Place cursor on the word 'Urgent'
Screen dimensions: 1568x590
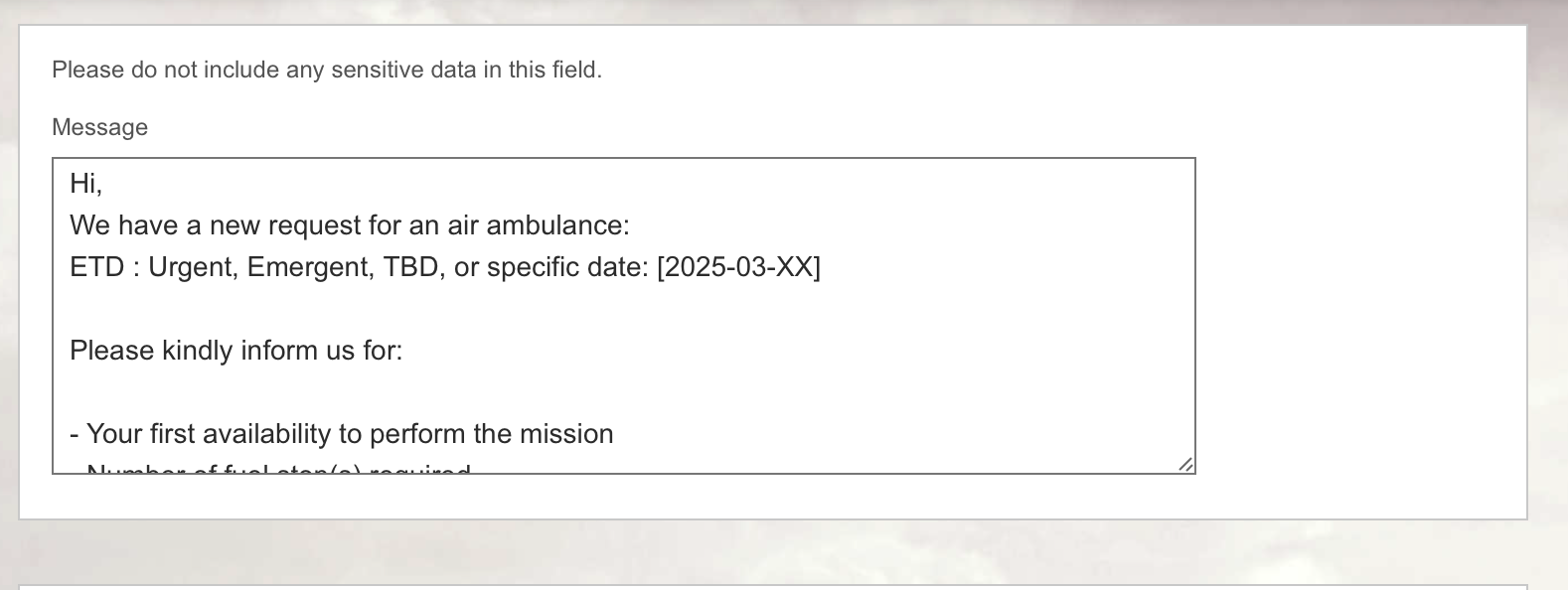(x=193, y=267)
